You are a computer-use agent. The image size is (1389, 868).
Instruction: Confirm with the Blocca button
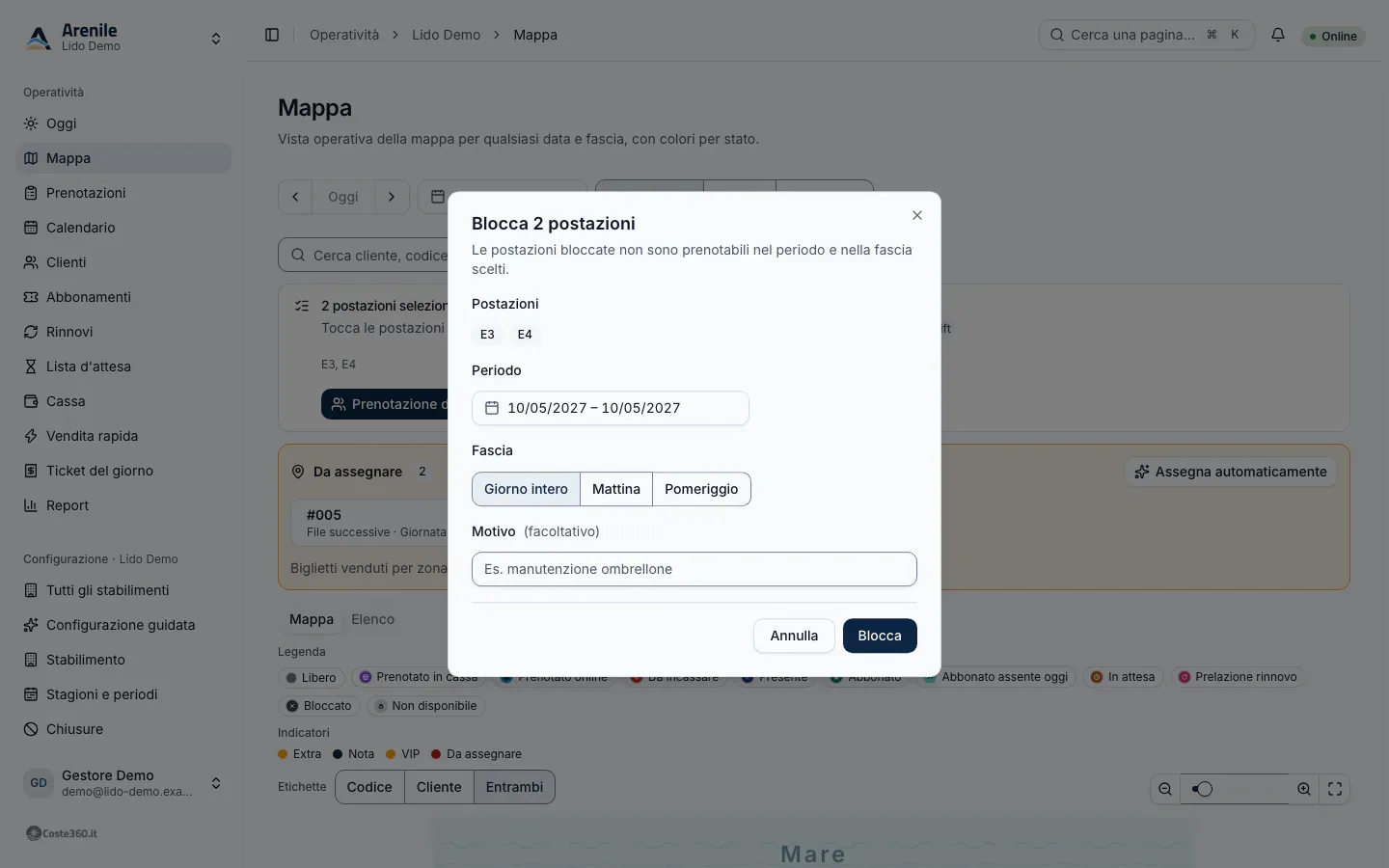tap(880, 636)
